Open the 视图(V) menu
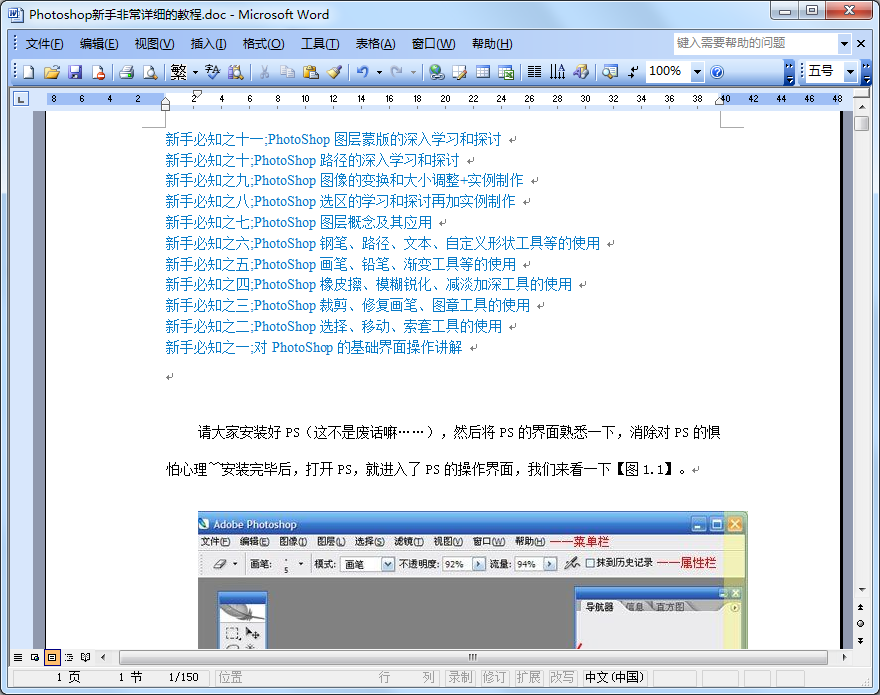Screen dimensions: 880x695 tap(154, 44)
